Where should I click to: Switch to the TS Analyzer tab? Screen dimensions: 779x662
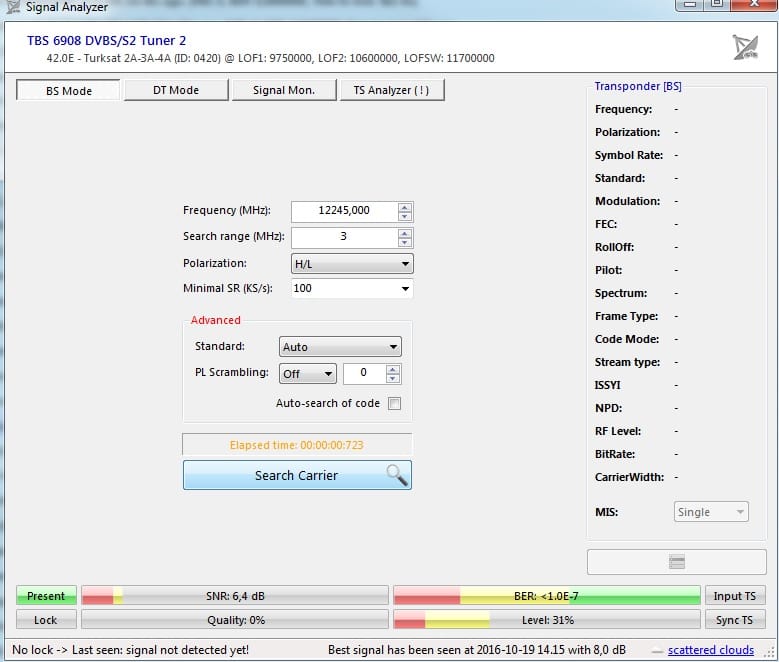click(x=391, y=90)
